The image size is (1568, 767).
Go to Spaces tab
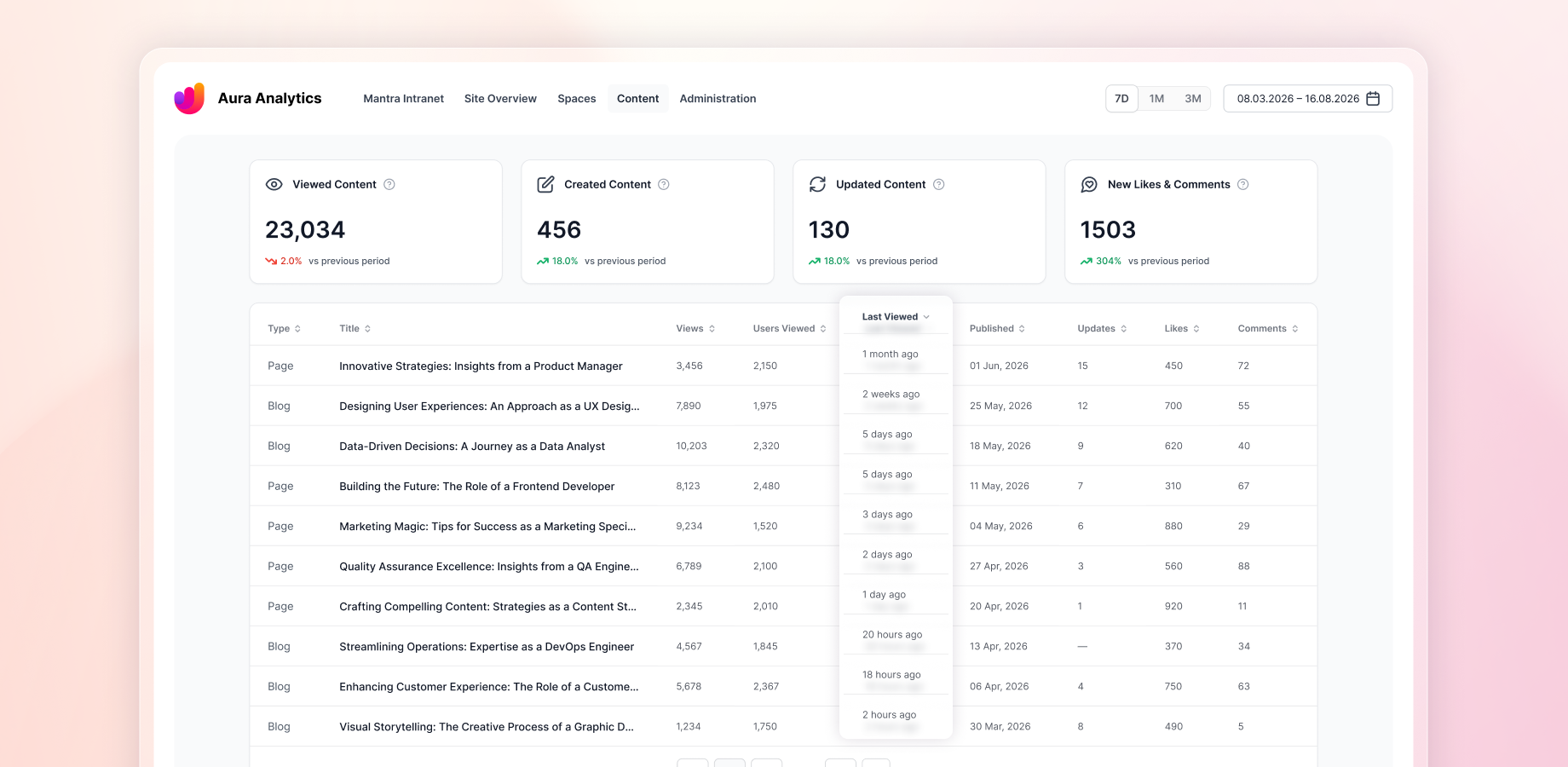577,99
